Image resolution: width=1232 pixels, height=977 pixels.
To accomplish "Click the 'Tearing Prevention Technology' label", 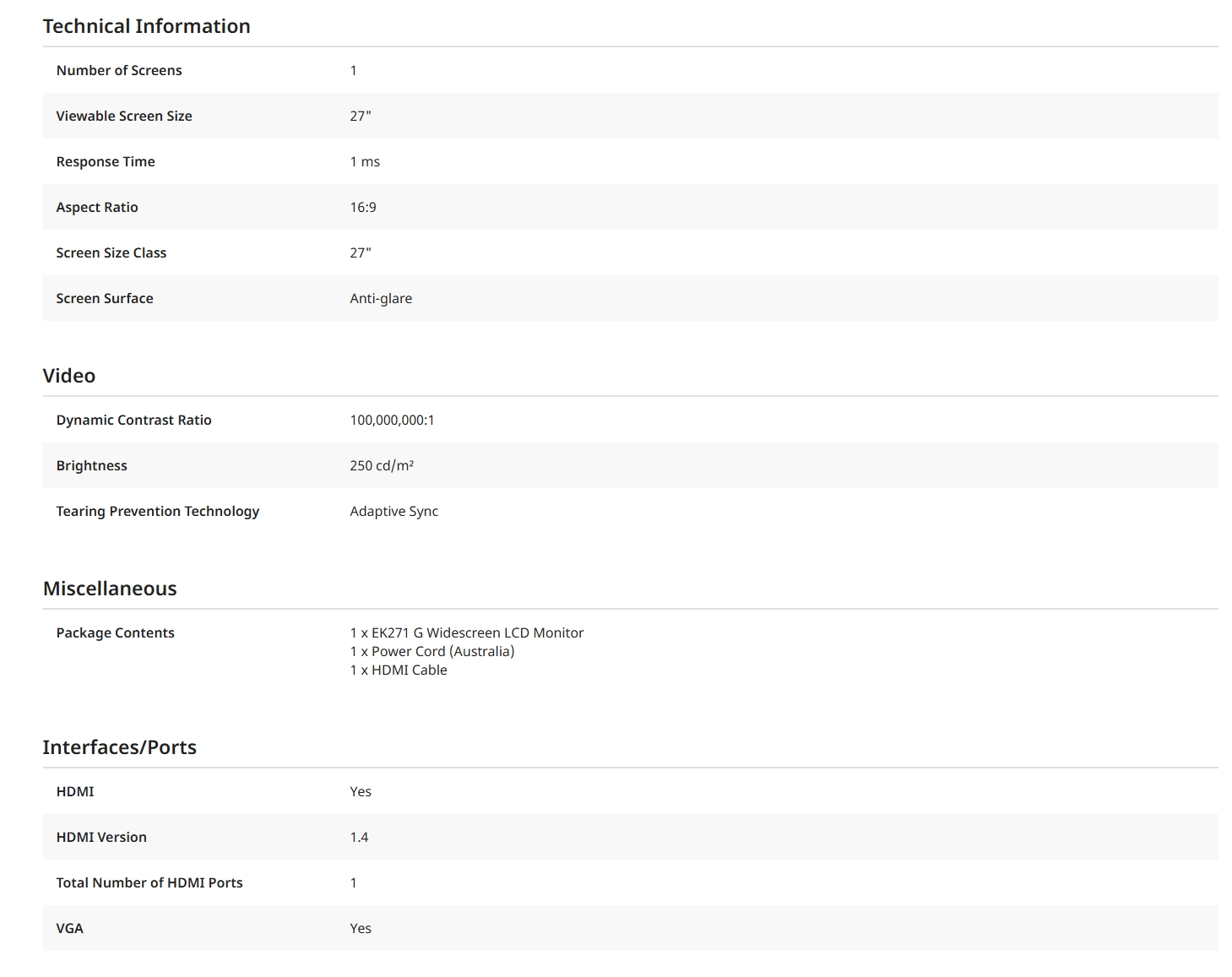I will (158, 511).
